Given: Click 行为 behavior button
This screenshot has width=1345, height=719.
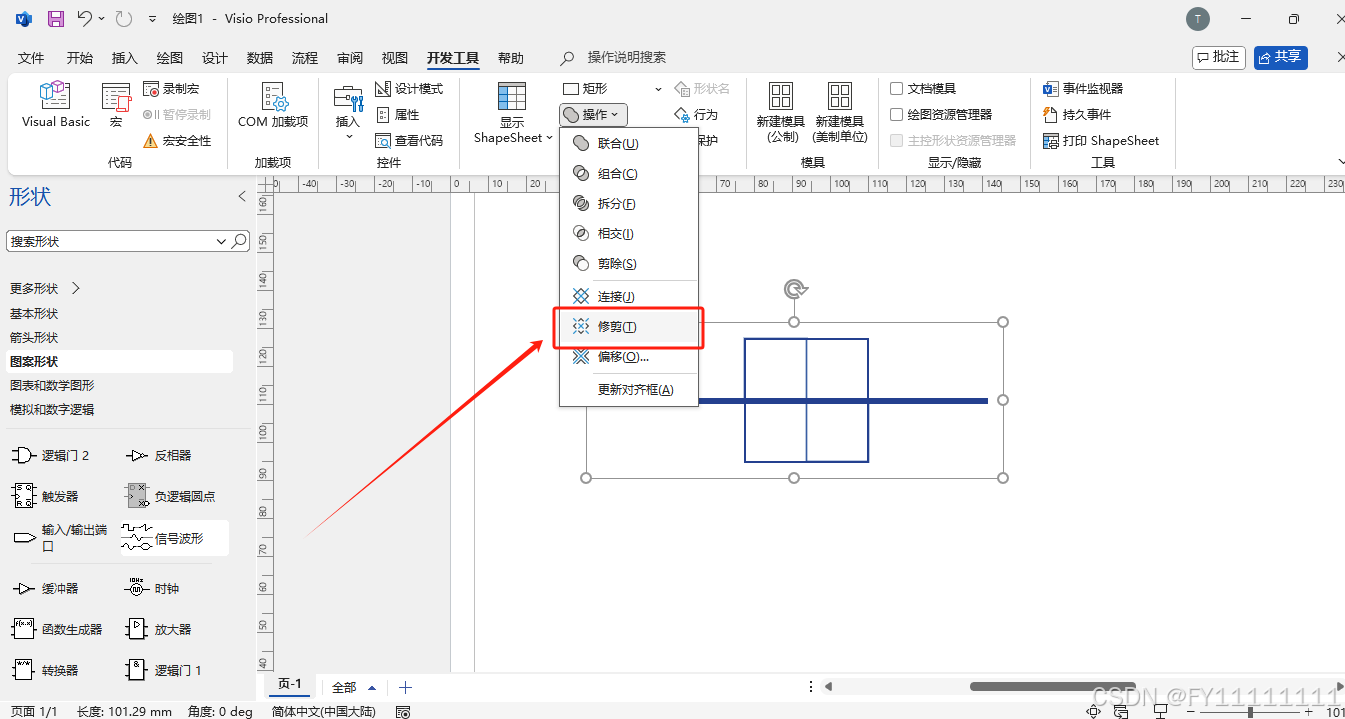Looking at the screenshot, I should coord(696,115).
